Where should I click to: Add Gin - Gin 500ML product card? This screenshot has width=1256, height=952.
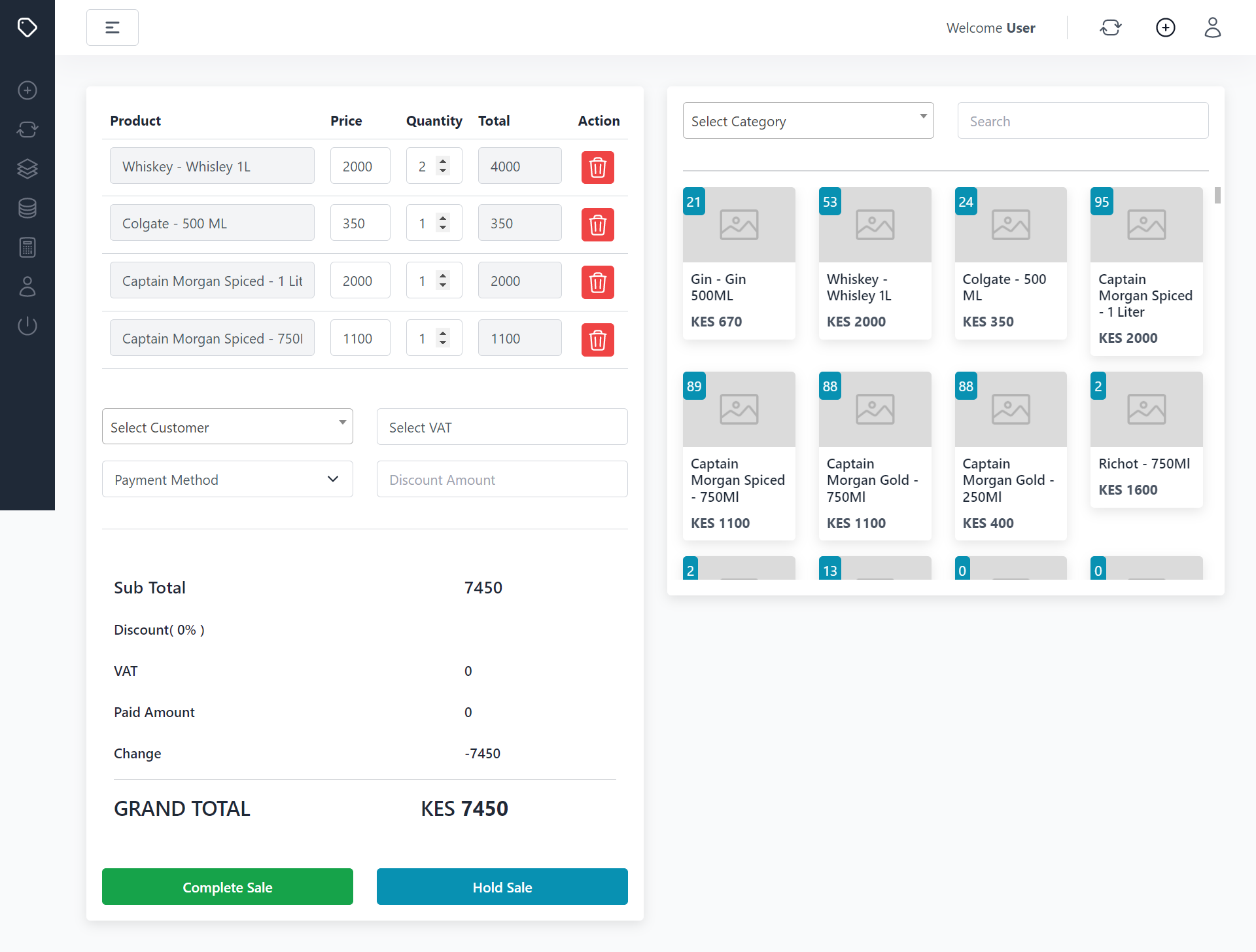tap(739, 263)
